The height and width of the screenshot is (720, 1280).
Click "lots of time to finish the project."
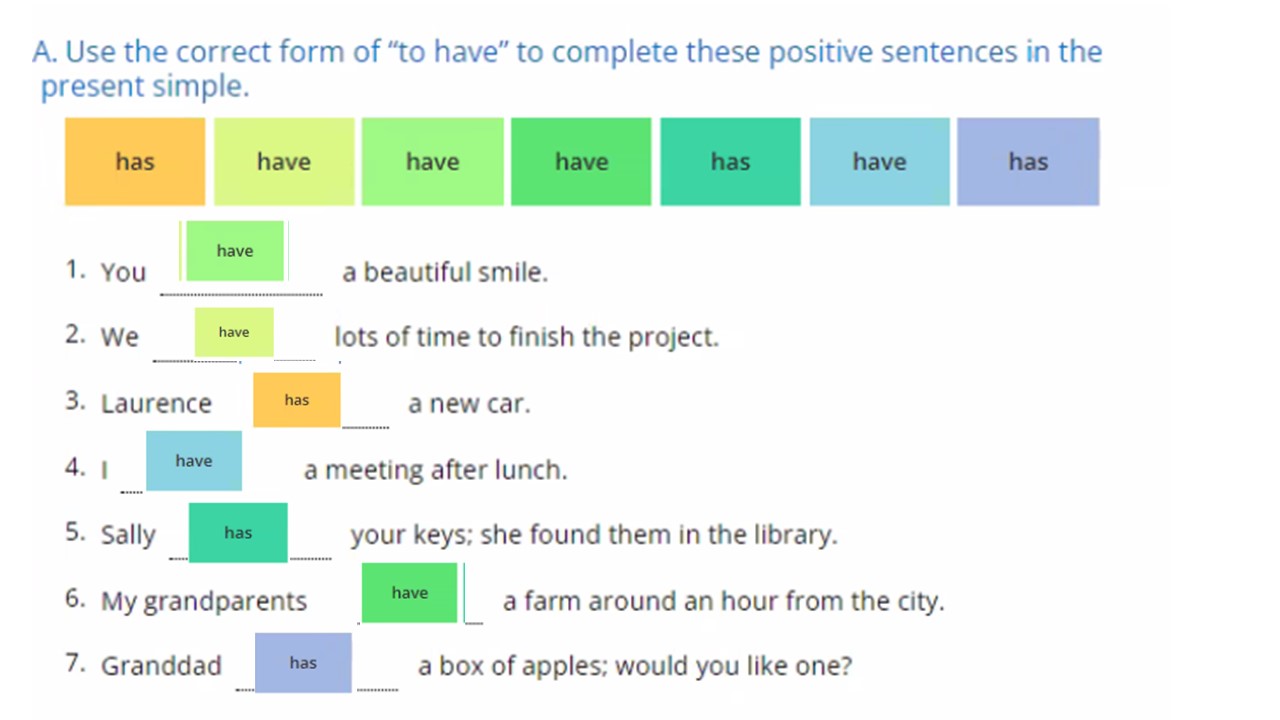527,337
